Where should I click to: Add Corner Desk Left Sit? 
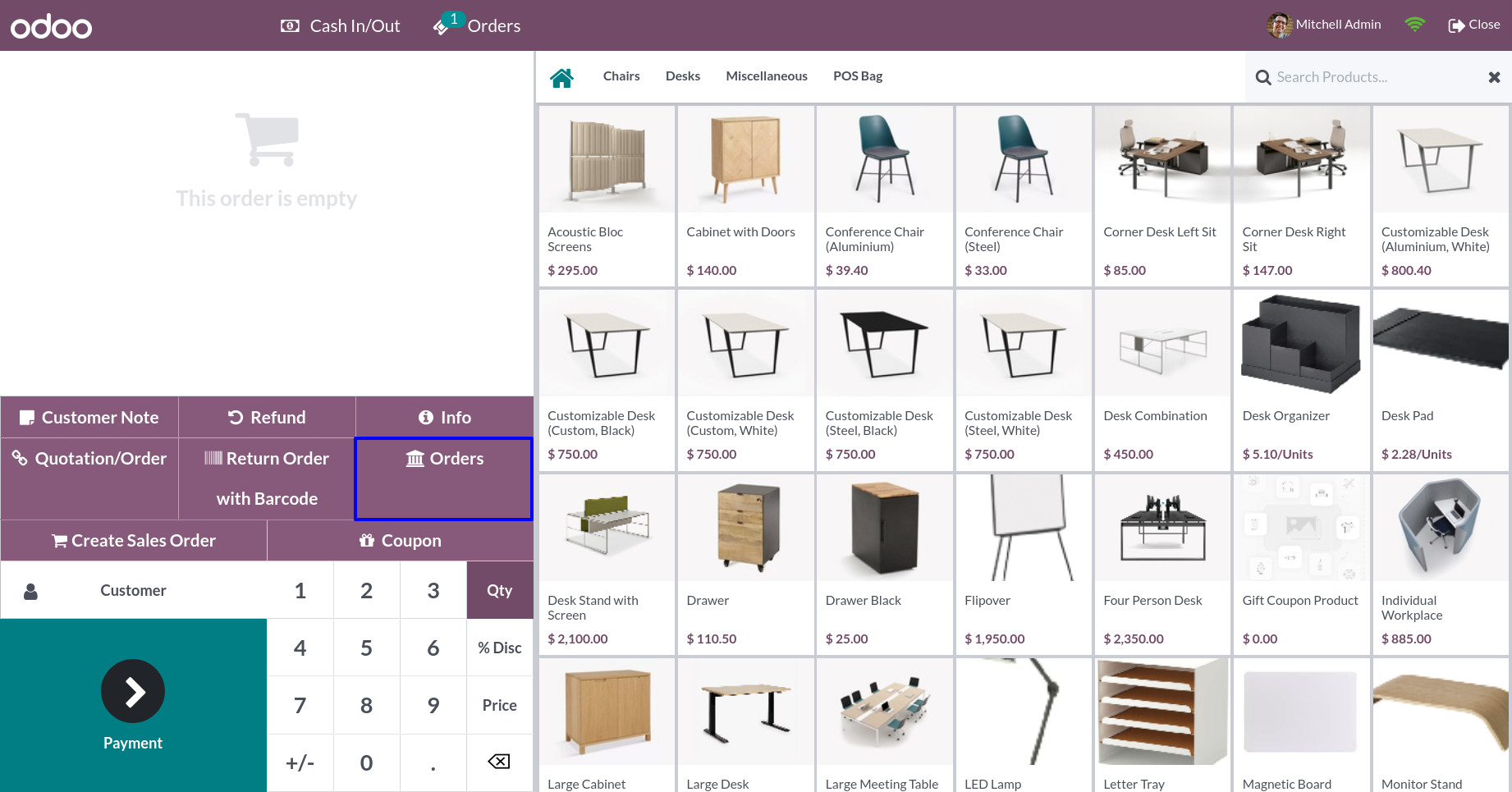point(1162,196)
